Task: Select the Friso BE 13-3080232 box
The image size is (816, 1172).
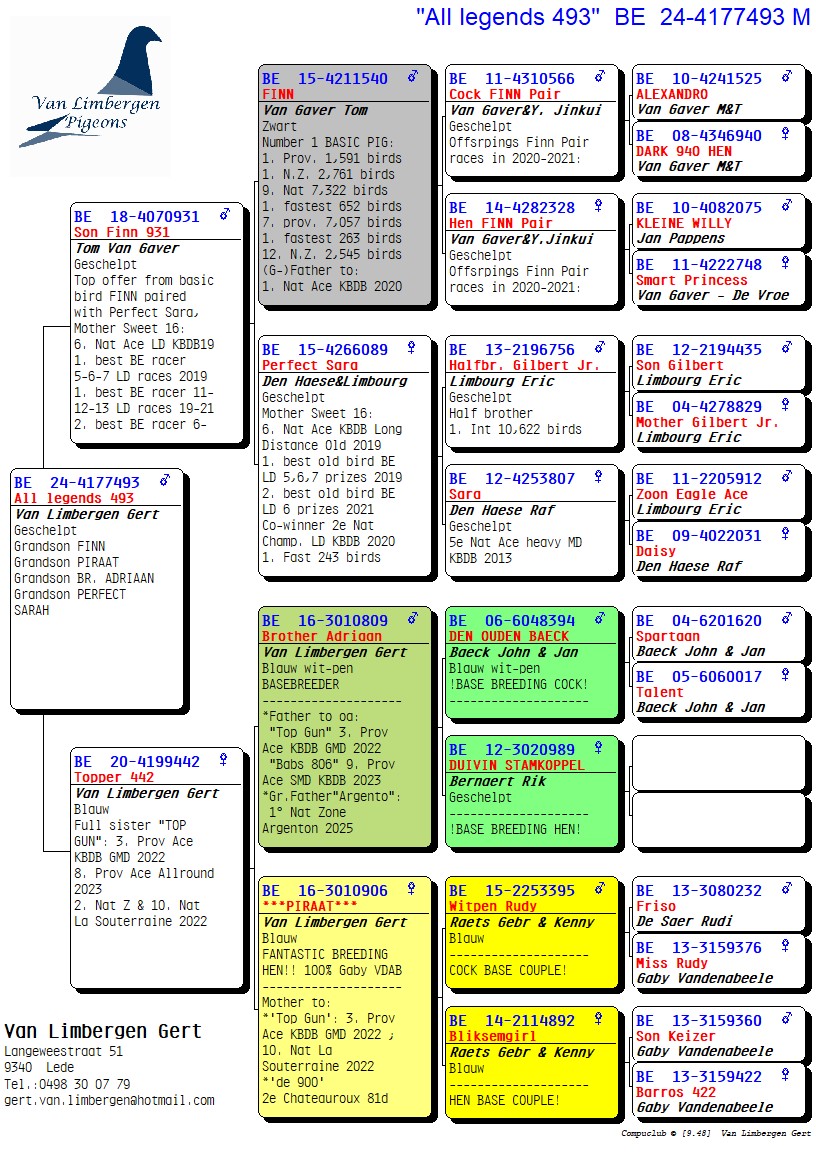Action: point(717,905)
